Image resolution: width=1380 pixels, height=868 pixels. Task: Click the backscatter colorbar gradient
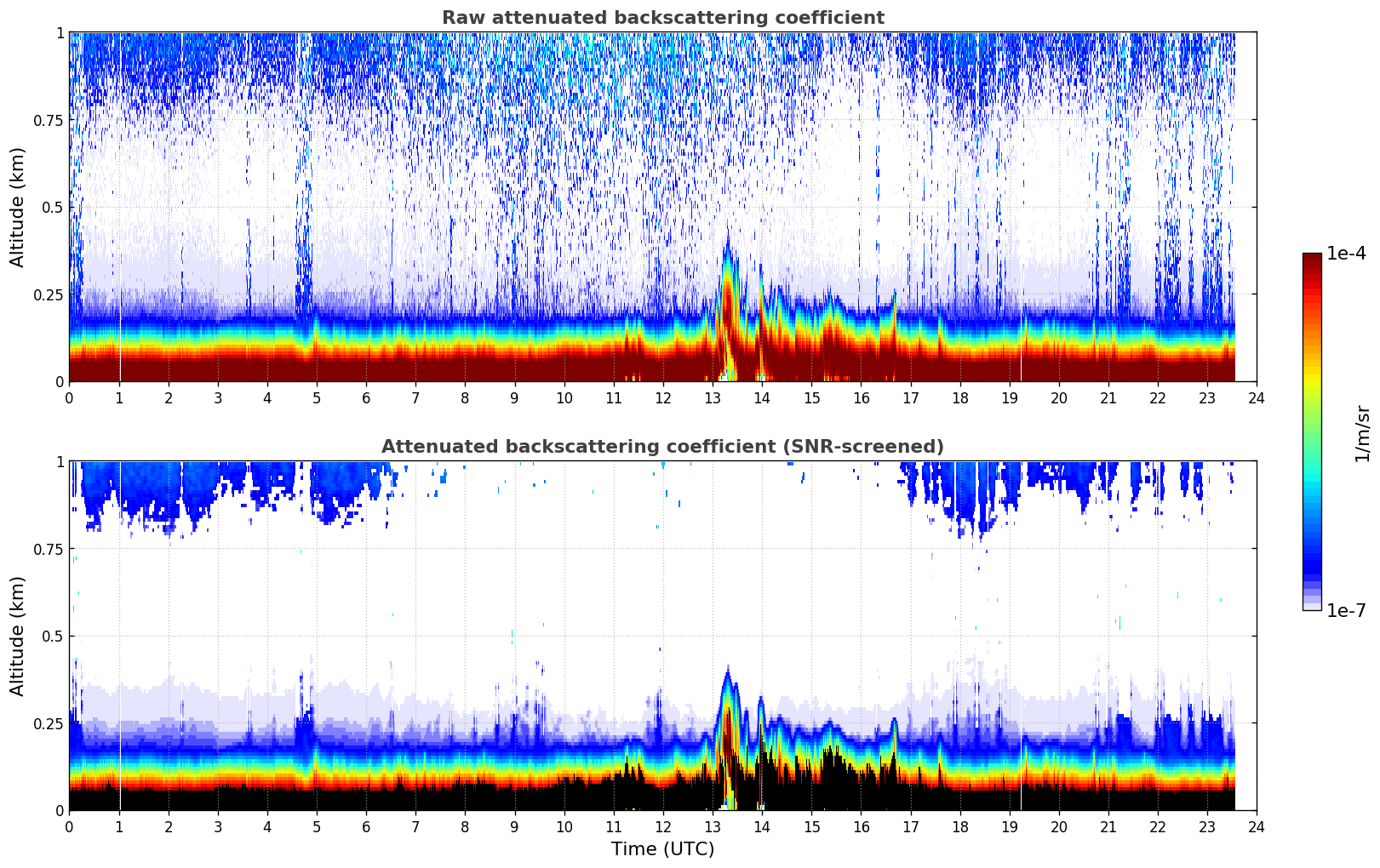pos(1312,431)
